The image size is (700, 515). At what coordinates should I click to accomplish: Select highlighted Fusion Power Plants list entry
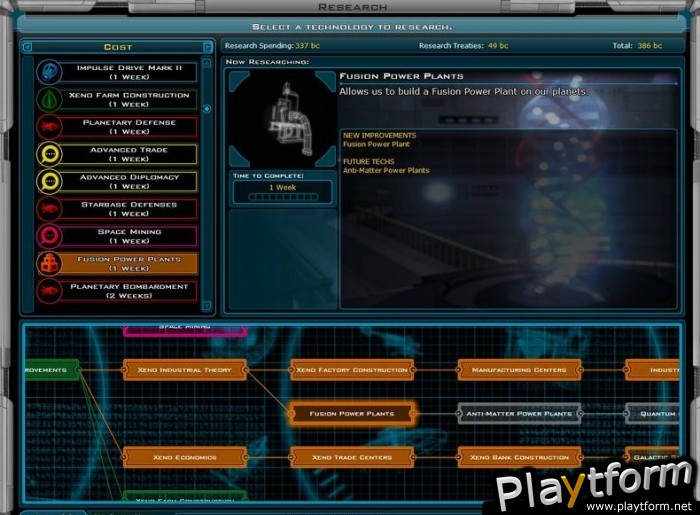pos(117,263)
